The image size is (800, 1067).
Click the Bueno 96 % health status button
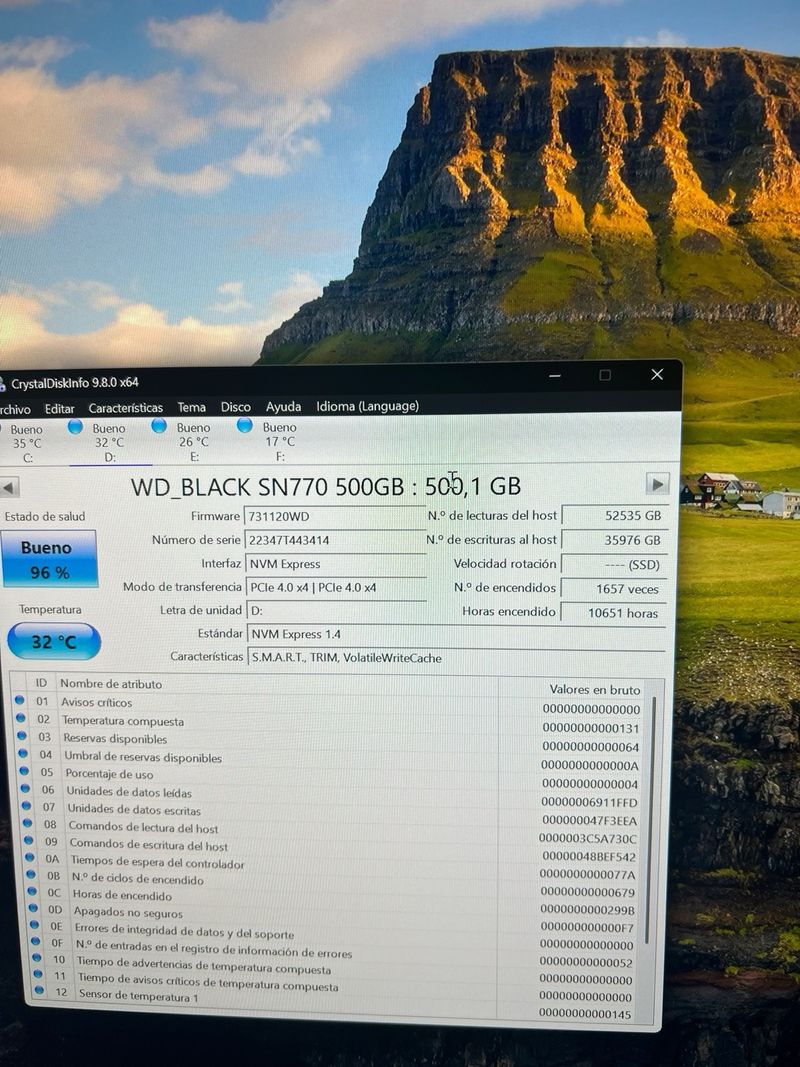[x=49, y=559]
